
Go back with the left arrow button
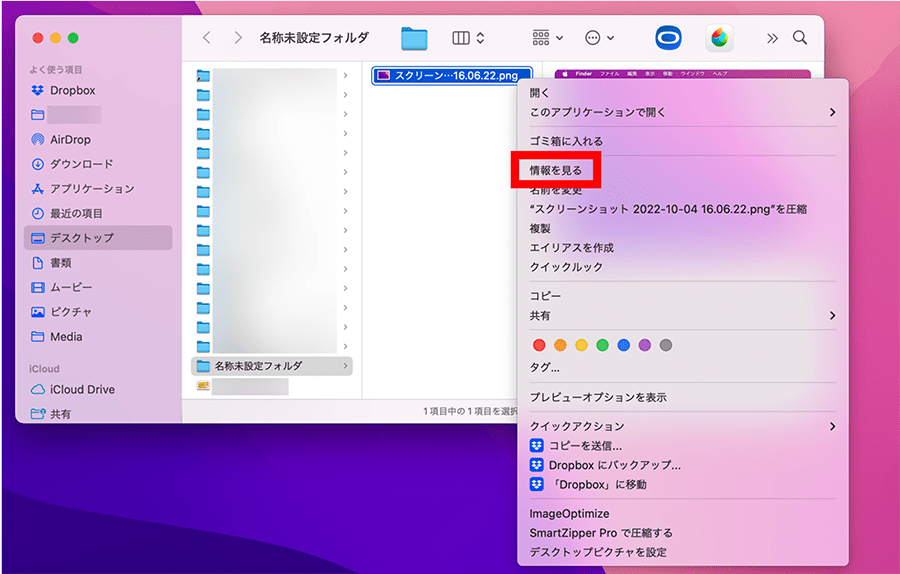coord(207,38)
